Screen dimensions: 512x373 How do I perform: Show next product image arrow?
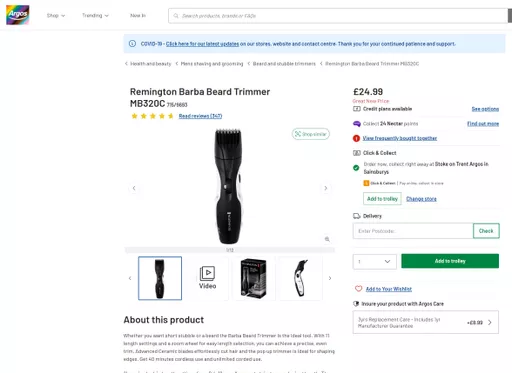[326, 188]
